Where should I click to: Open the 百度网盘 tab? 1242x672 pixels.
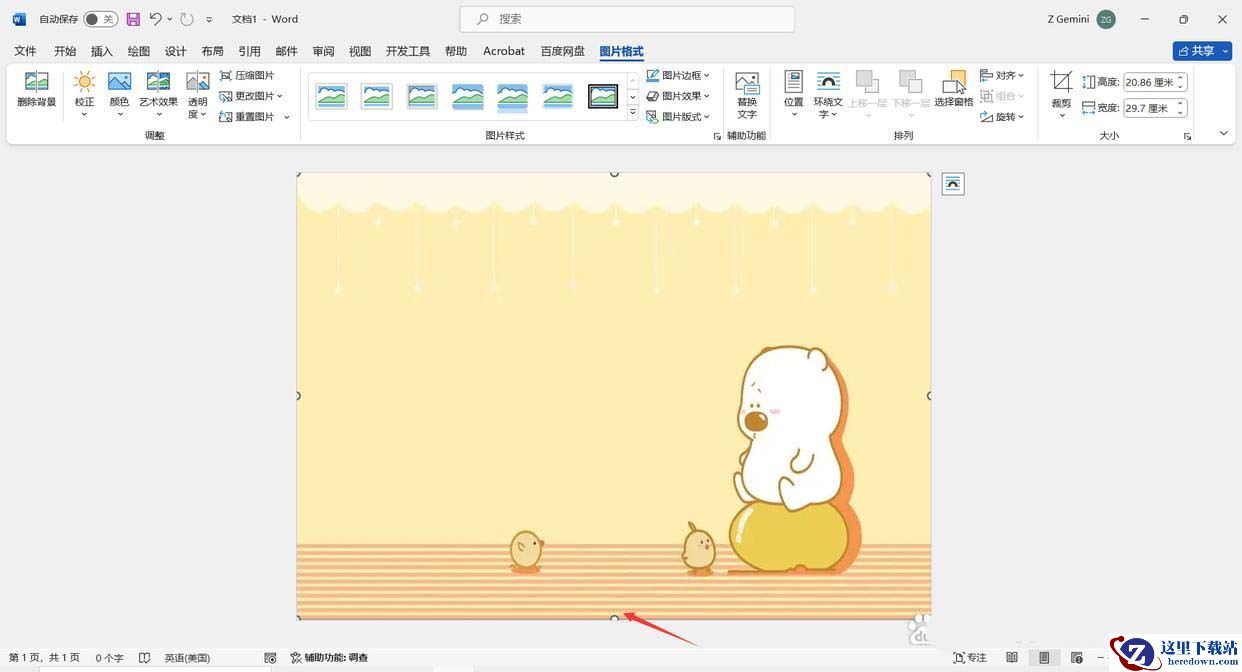tap(563, 51)
